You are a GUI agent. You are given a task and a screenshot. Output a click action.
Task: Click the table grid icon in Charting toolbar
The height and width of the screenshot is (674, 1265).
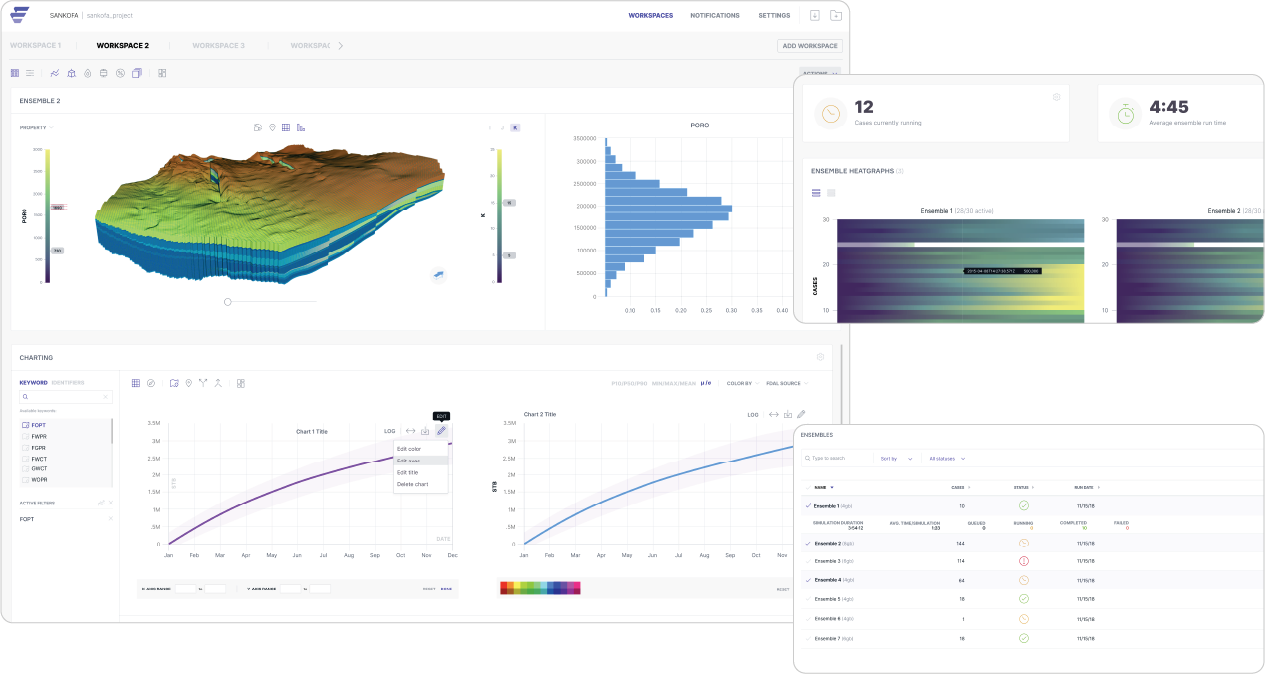point(136,383)
